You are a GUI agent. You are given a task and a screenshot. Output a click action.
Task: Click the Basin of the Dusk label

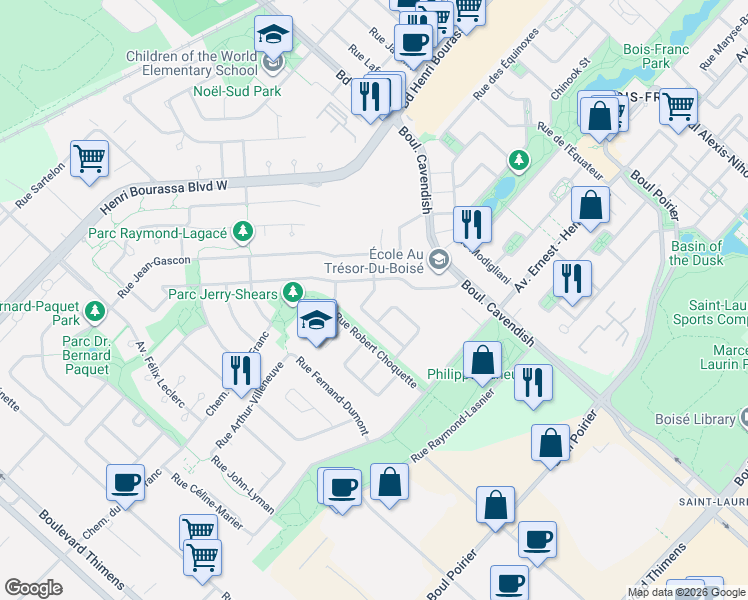[x=696, y=253]
